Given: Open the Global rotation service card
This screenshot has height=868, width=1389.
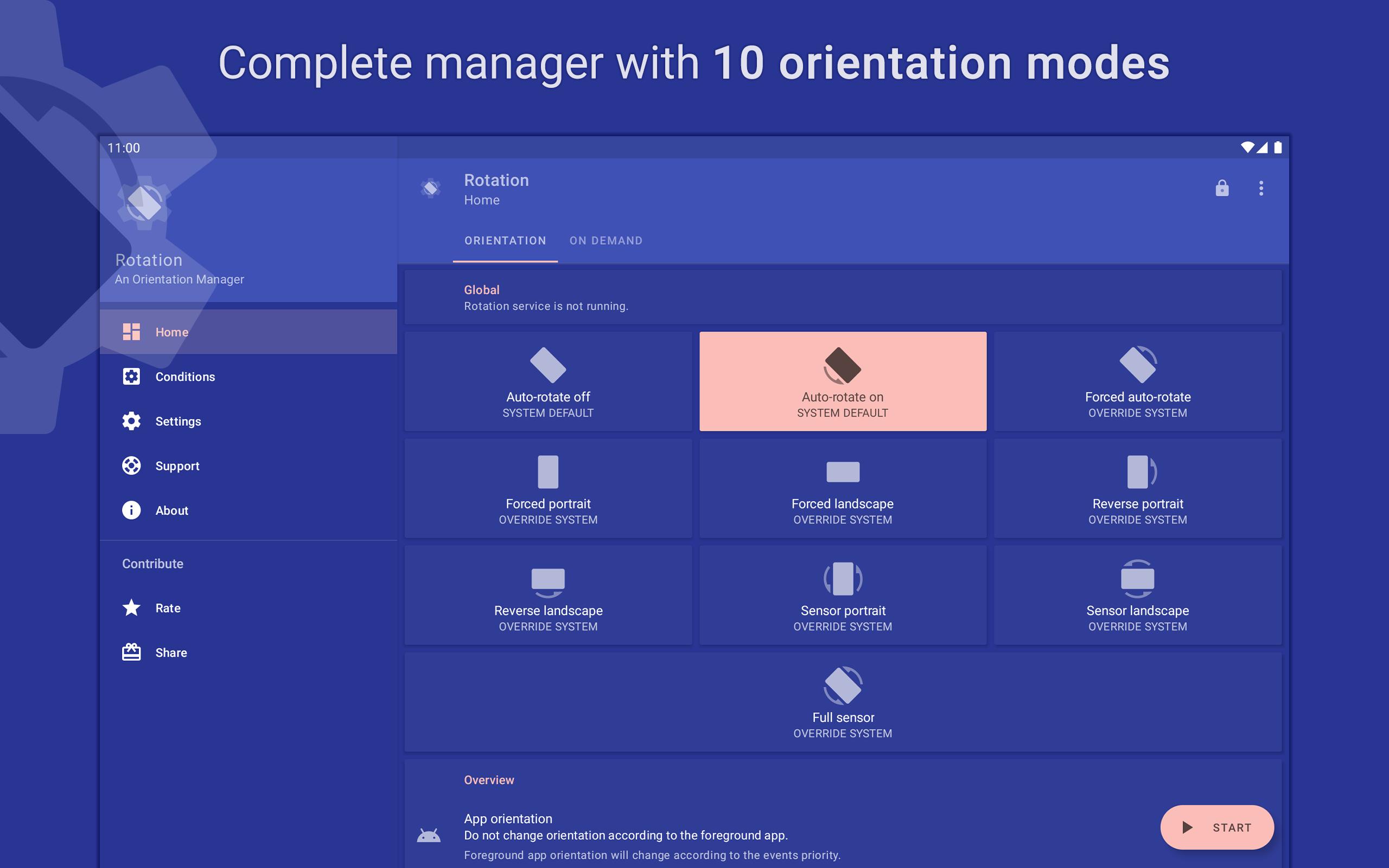Looking at the screenshot, I should click(x=843, y=297).
